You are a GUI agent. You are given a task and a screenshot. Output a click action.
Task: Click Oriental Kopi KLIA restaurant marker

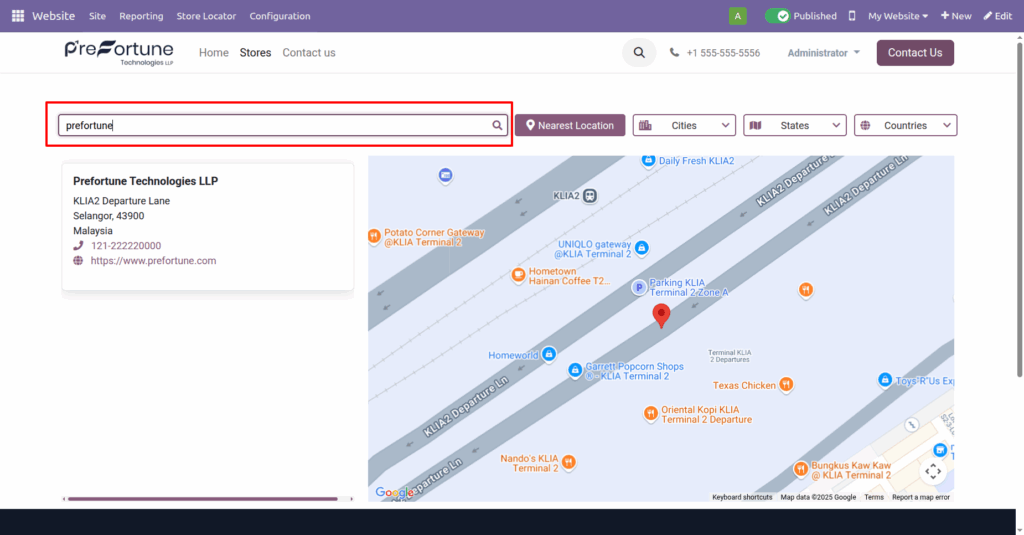pyautogui.click(x=650, y=413)
